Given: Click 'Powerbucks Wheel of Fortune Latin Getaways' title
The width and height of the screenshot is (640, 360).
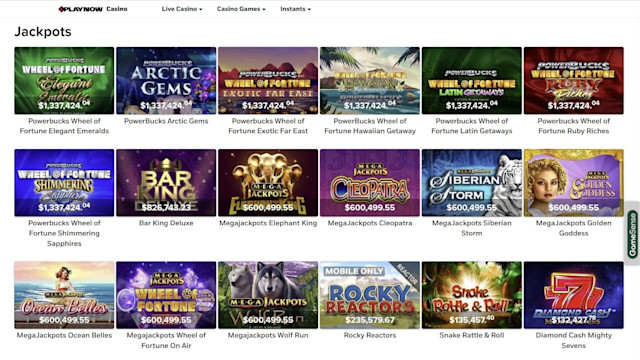Looking at the screenshot, I should 471,126.
